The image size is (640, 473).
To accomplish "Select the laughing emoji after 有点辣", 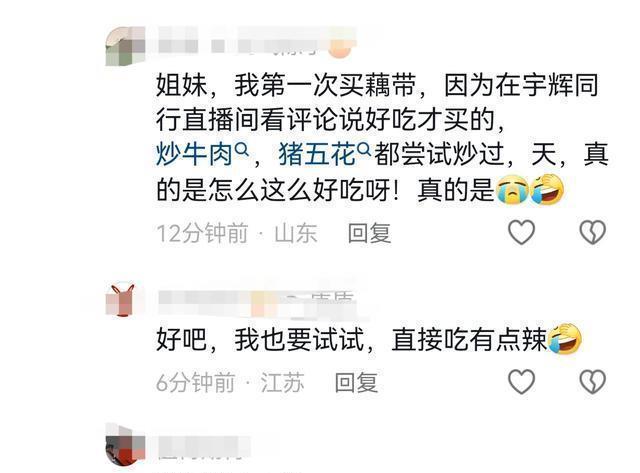I will [x=565, y=339].
